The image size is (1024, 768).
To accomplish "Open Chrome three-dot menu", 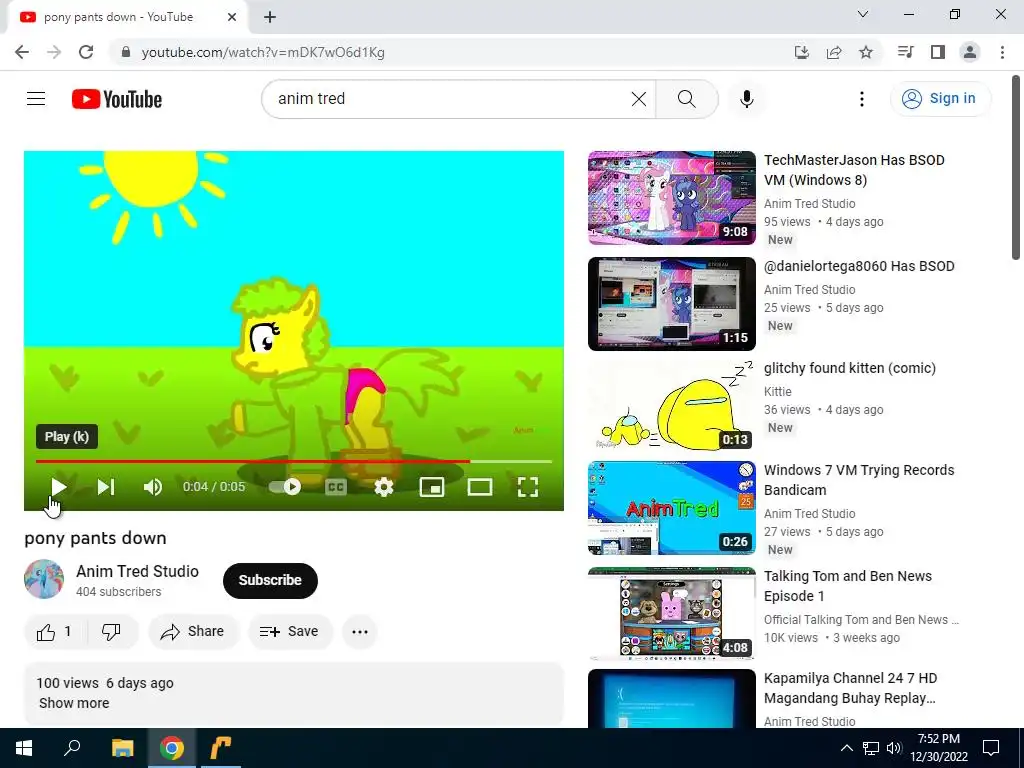I will pos(1002,52).
